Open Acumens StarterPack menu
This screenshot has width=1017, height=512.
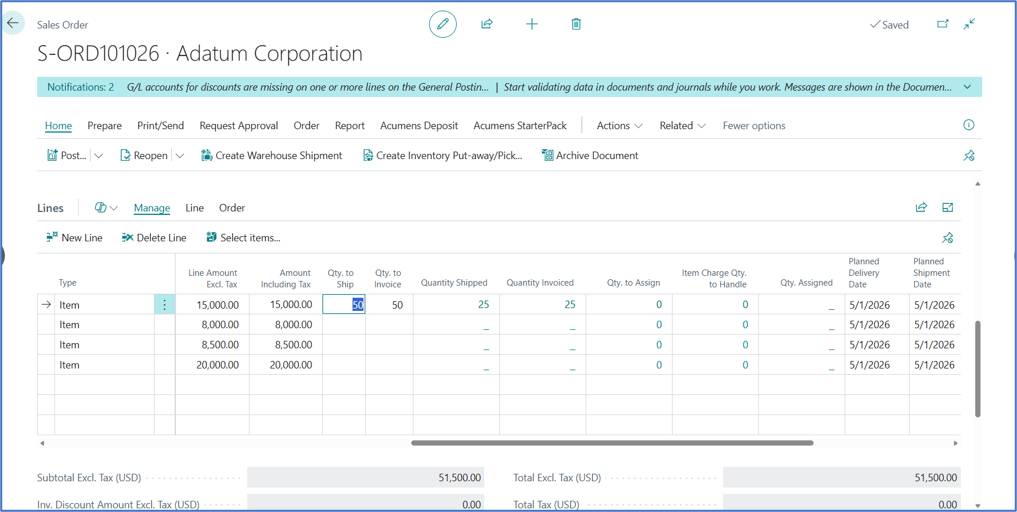point(520,126)
